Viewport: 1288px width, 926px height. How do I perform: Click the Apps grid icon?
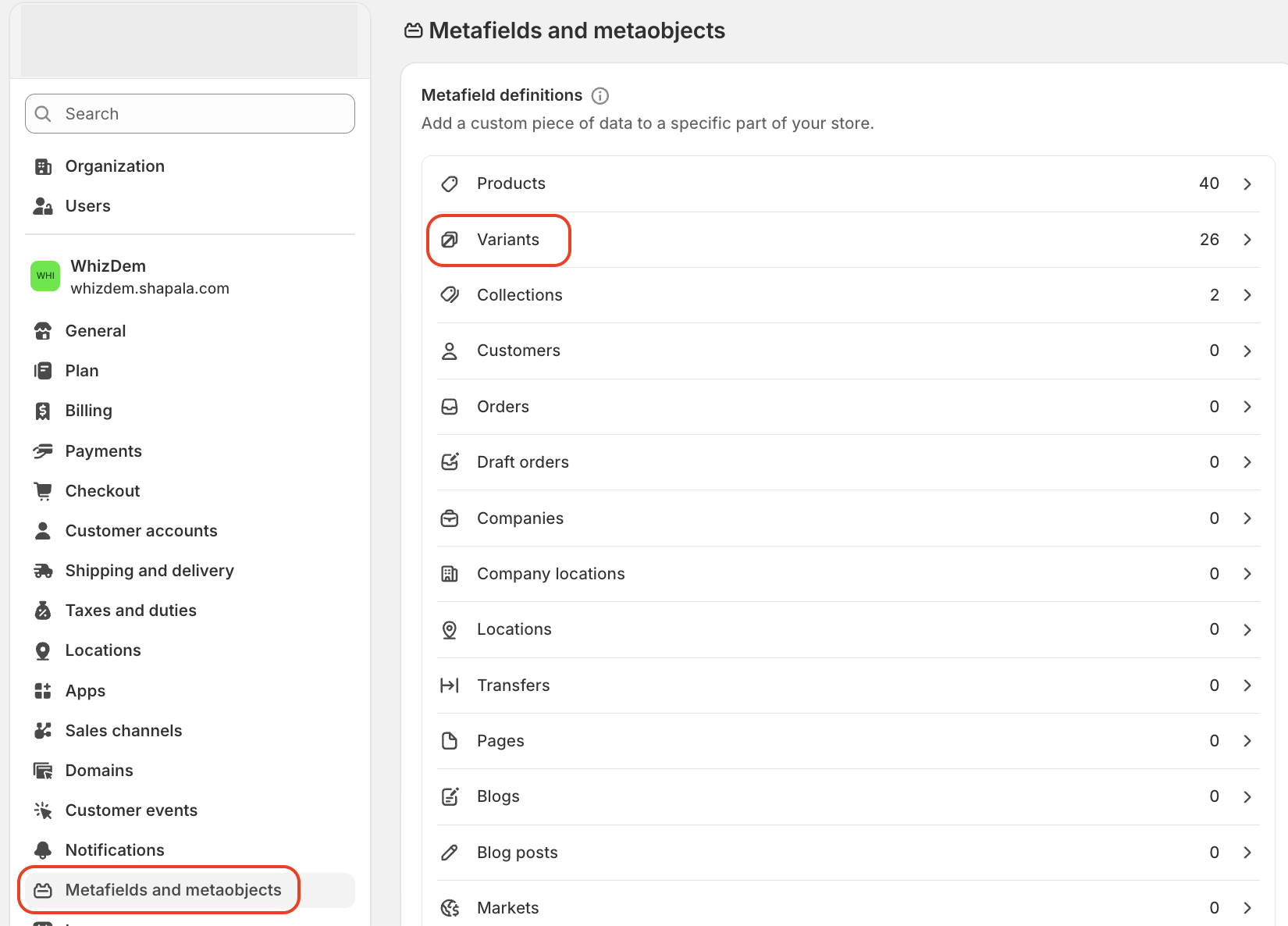pyautogui.click(x=43, y=691)
